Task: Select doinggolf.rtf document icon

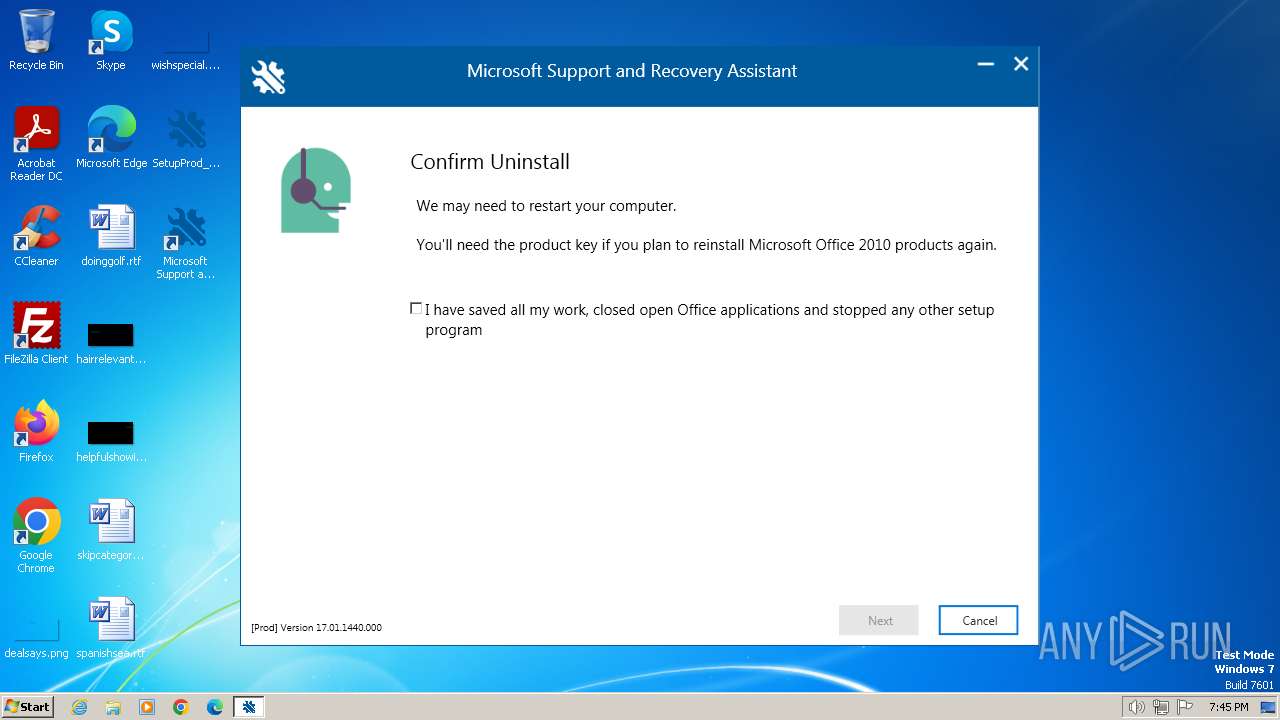Action: pos(111,236)
